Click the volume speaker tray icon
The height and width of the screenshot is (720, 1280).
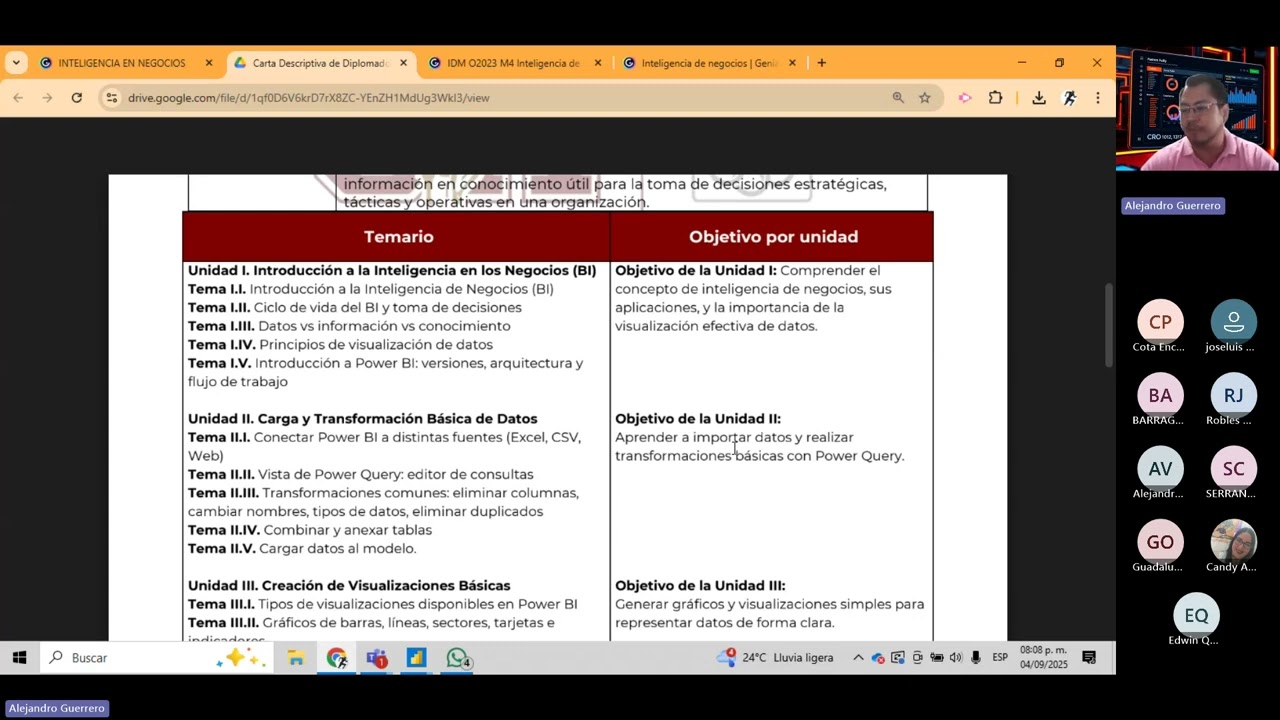click(x=956, y=658)
